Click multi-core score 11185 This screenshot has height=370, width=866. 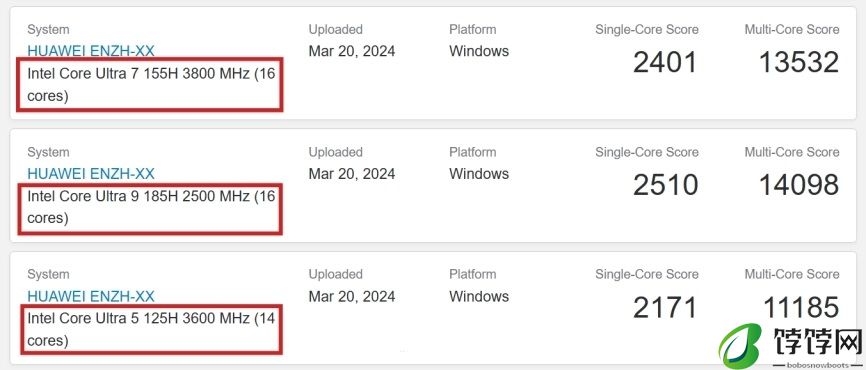(x=801, y=308)
